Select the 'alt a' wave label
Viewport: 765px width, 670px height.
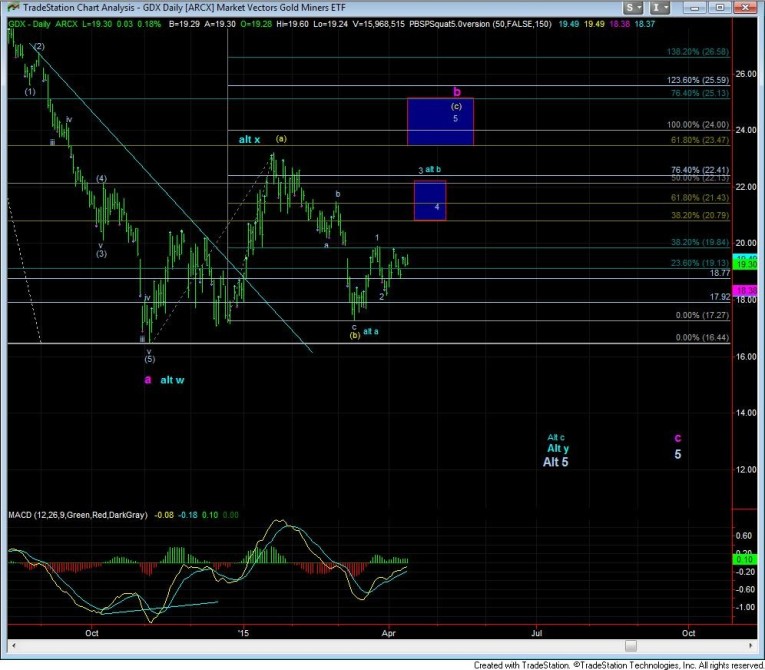pyautogui.click(x=371, y=331)
